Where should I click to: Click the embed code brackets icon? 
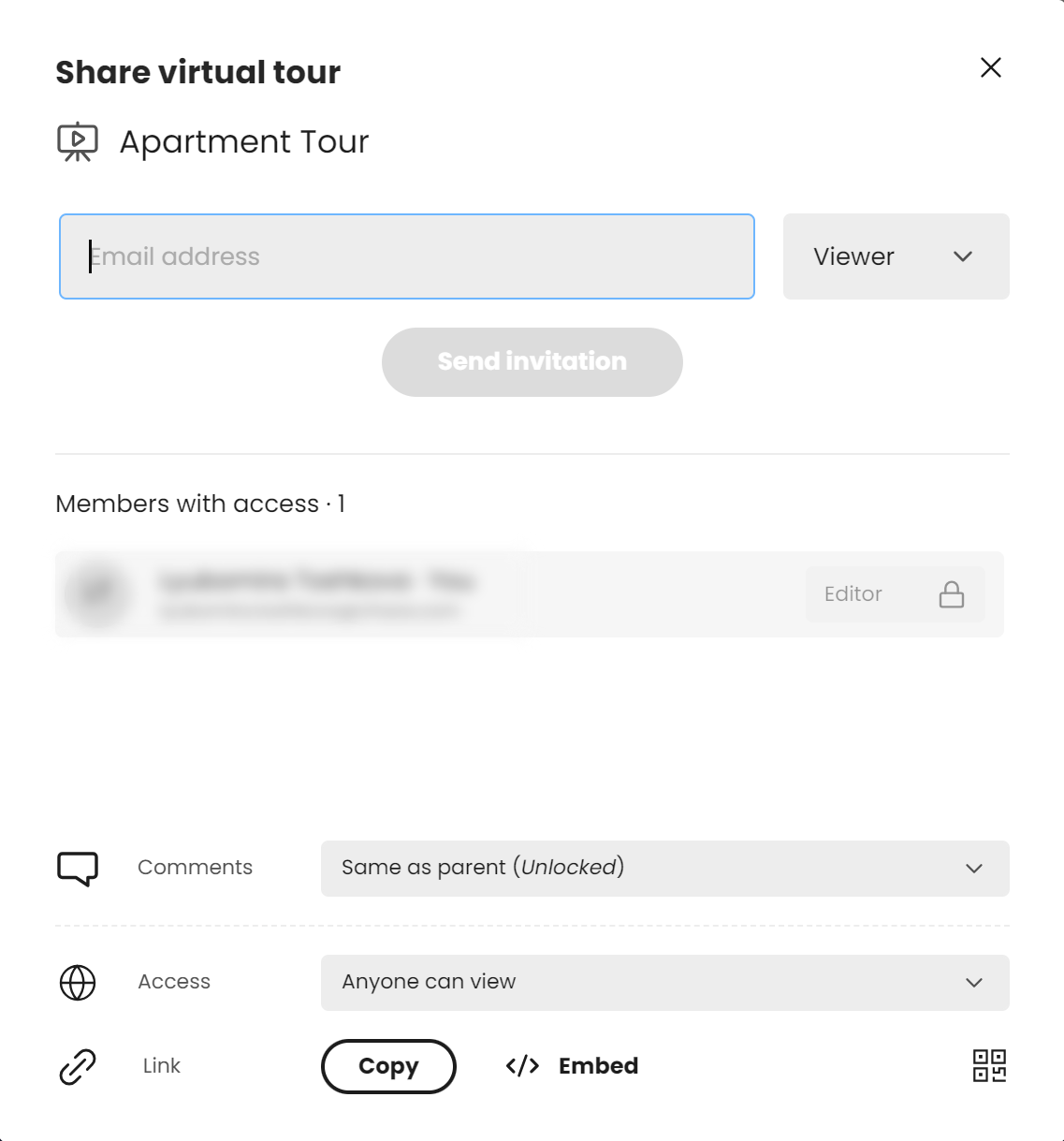(x=522, y=1066)
